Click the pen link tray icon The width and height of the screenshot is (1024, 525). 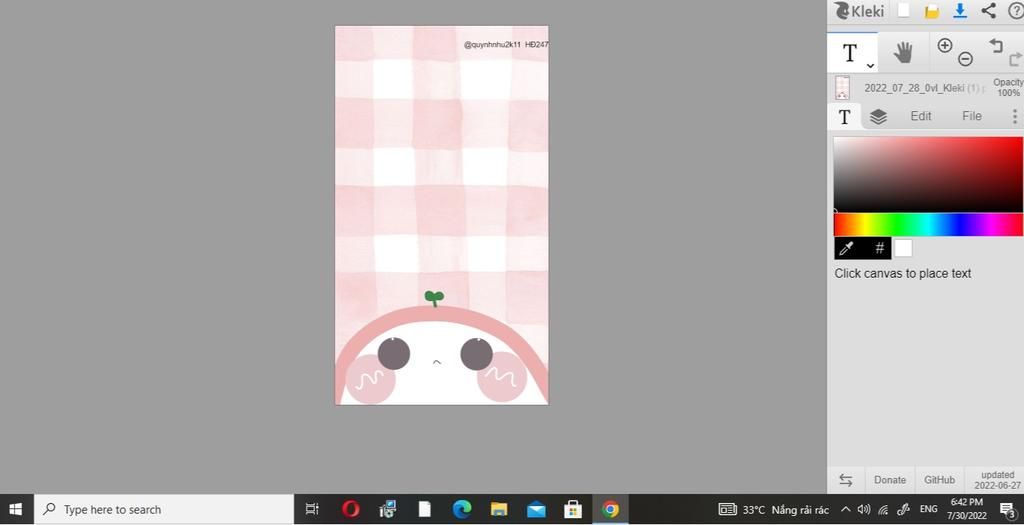tap(904, 509)
